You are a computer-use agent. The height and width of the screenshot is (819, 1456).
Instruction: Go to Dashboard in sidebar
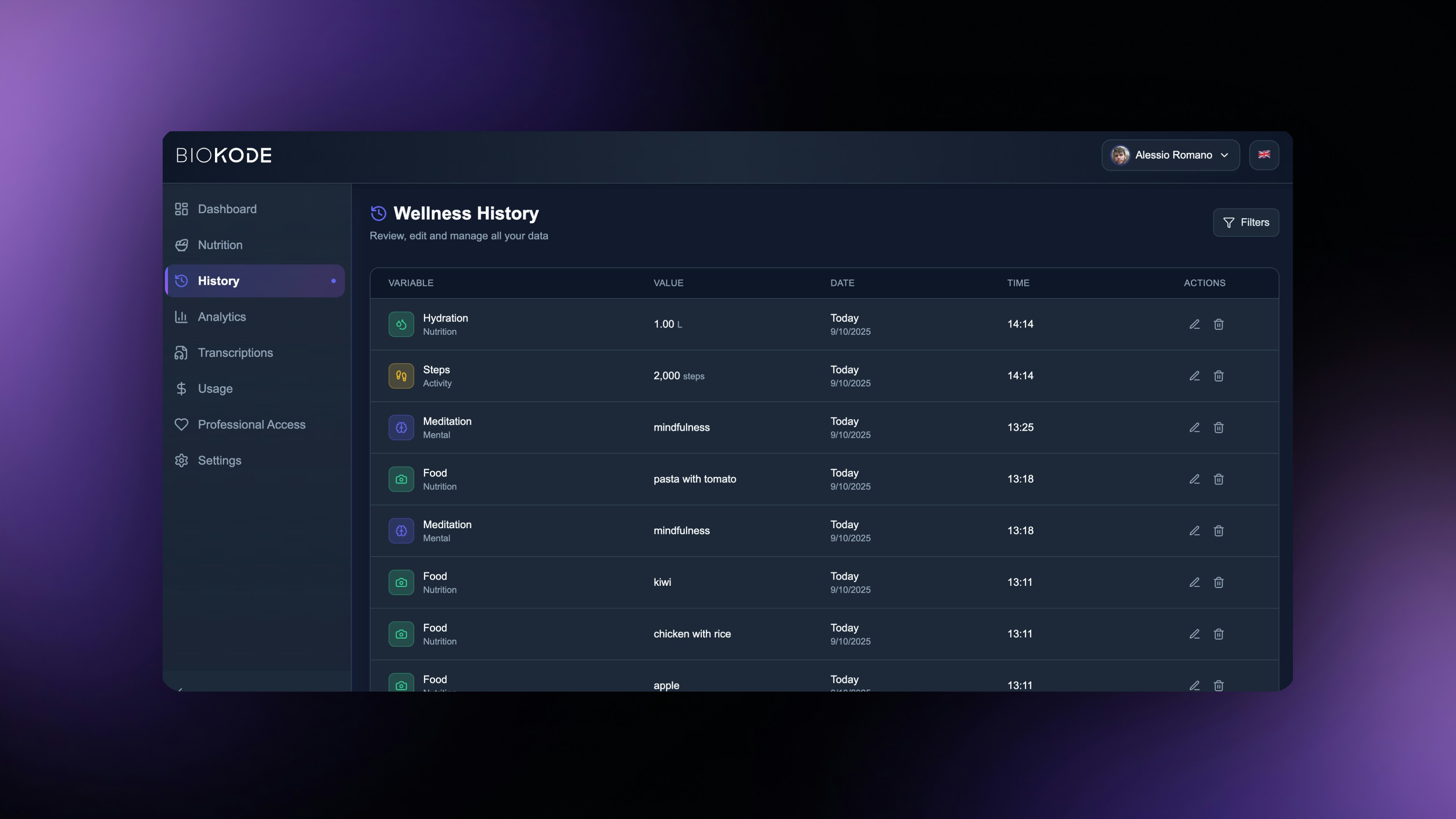[x=227, y=209]
